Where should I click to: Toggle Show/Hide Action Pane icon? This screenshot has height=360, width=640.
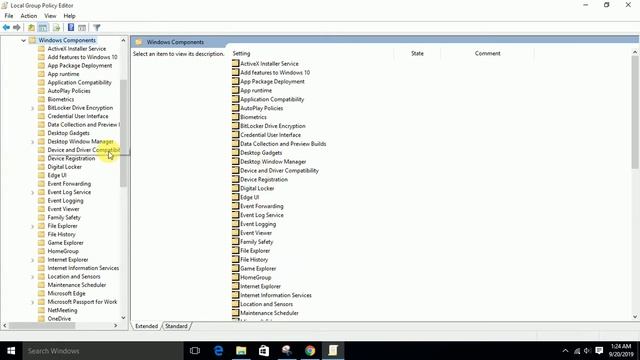point(82,27)
